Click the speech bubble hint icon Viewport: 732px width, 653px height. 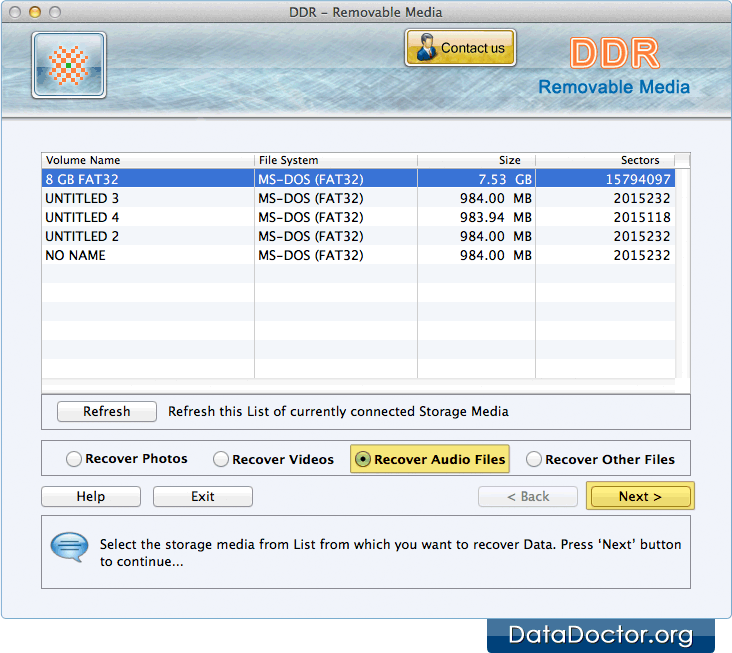pos(69,547)
